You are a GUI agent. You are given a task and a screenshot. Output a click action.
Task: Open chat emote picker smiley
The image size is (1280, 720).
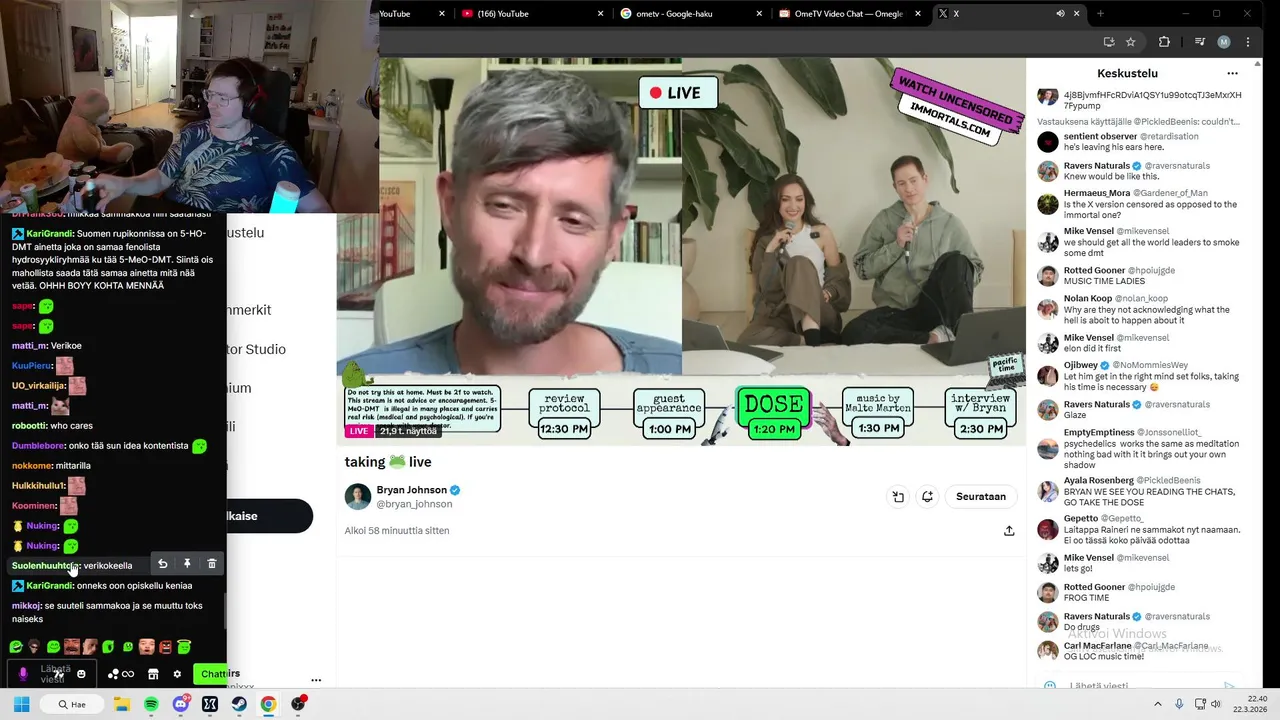coord(81,674)
